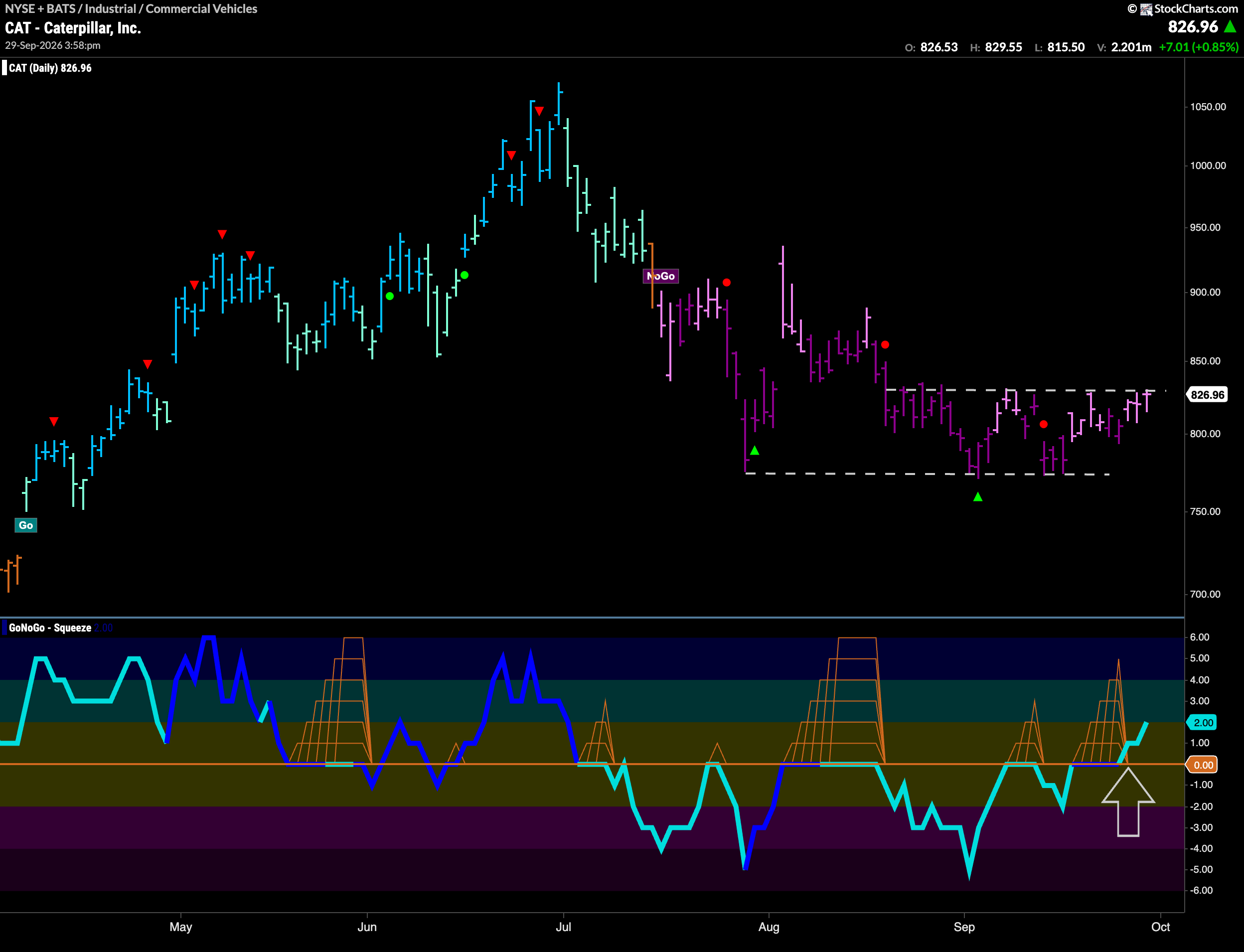Click the purple NoGo trend badge
This screenshot has width=1244, height=952.
pos(660,276)
